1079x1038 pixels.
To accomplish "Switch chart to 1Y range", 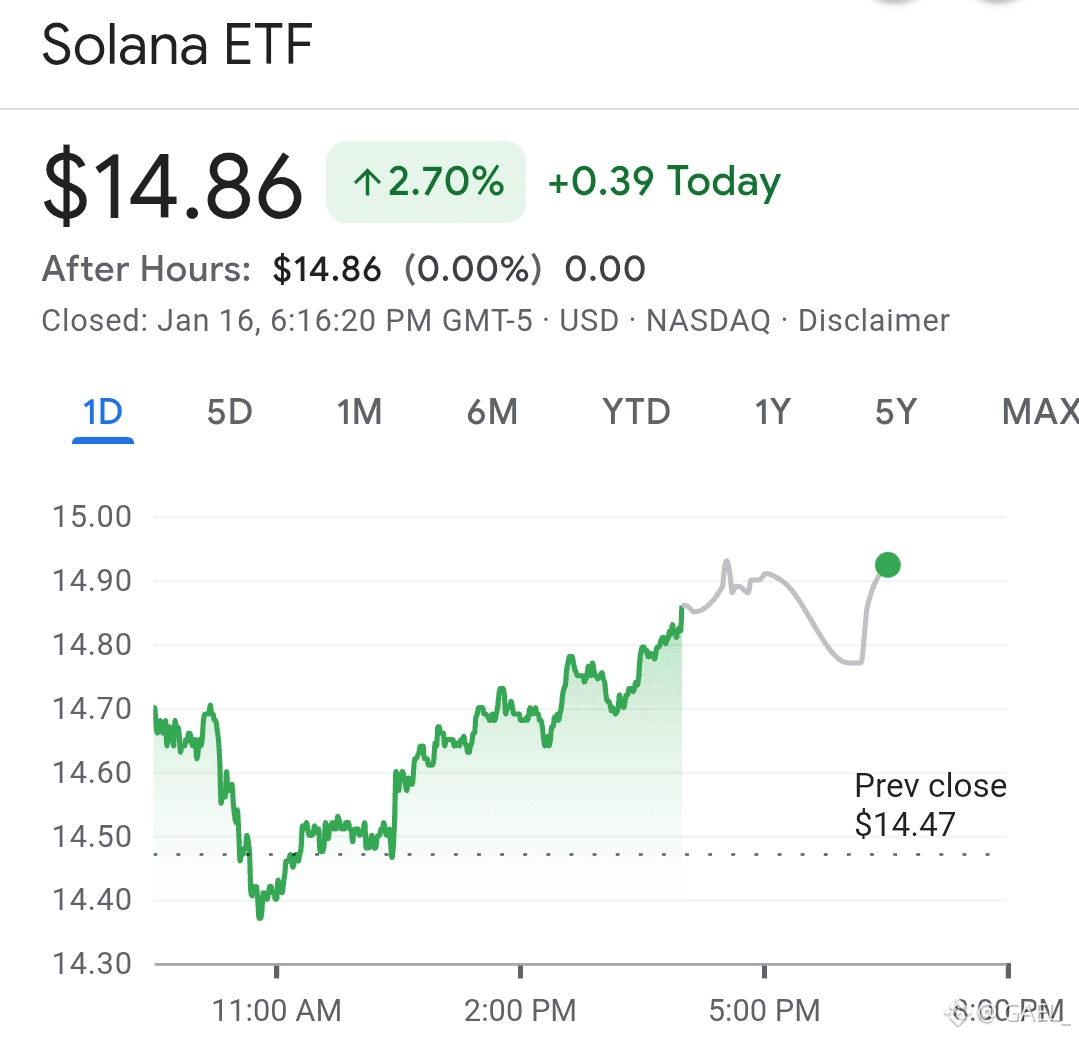I will [x=772, y=411].
